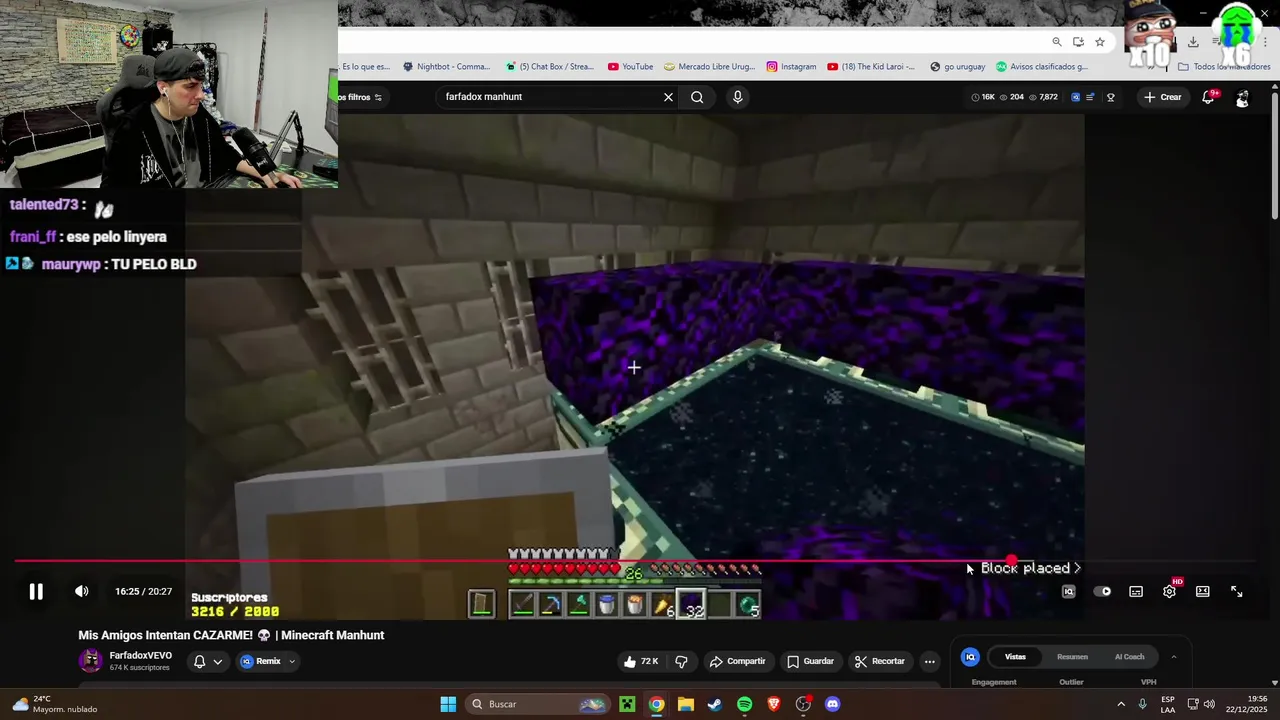Image resolution: width=1280 pixels, height=720 pixels.
Task: Open the player settings gear
Action: (x=1169, y=591)
